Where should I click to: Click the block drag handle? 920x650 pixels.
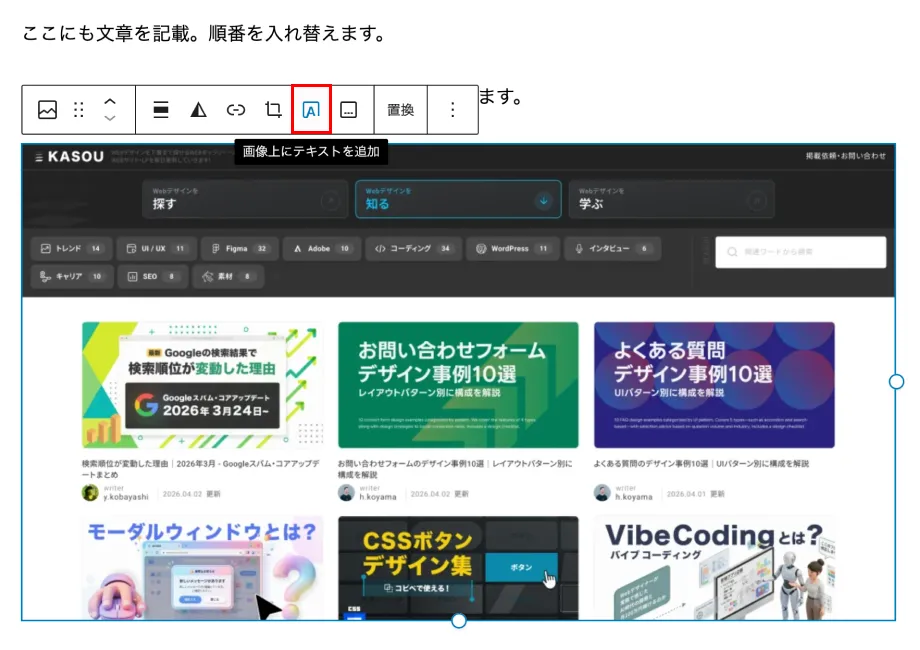(79, 110)
